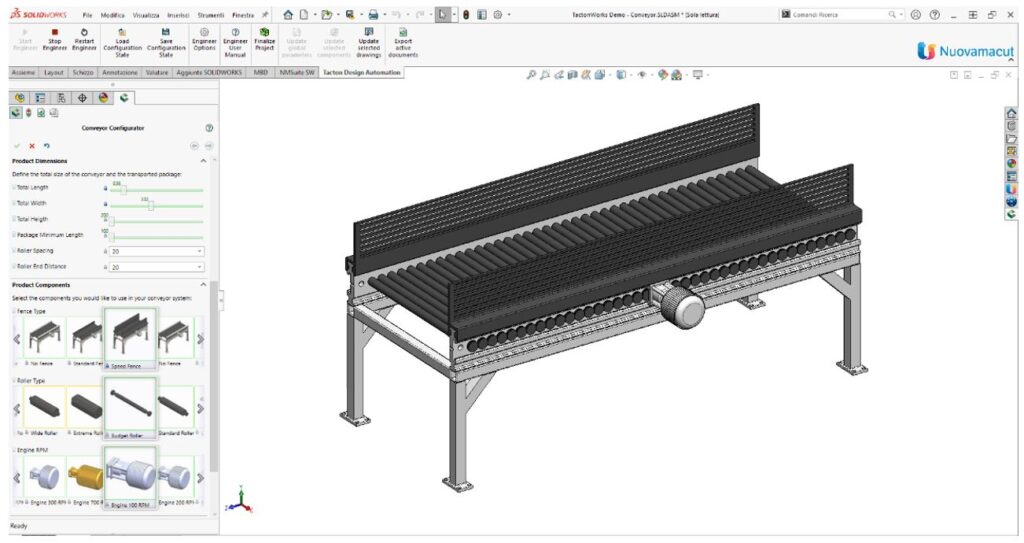Image resolution: width=1024 pixels, height=543 pixels.
Task: Open the Strumenti menu
Action: coord(209,15)
